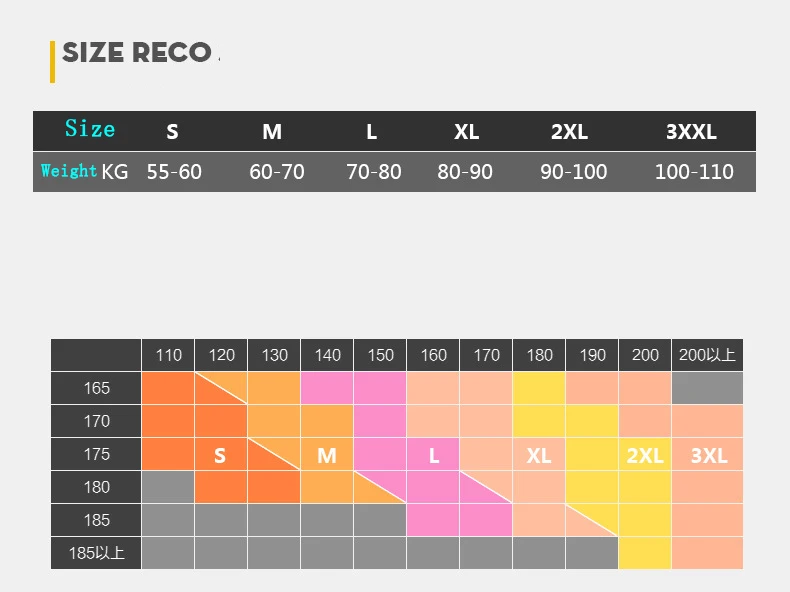
Task: Click the 3XL label in the chart
Action: pyautogui.click(x=709, y=456)
